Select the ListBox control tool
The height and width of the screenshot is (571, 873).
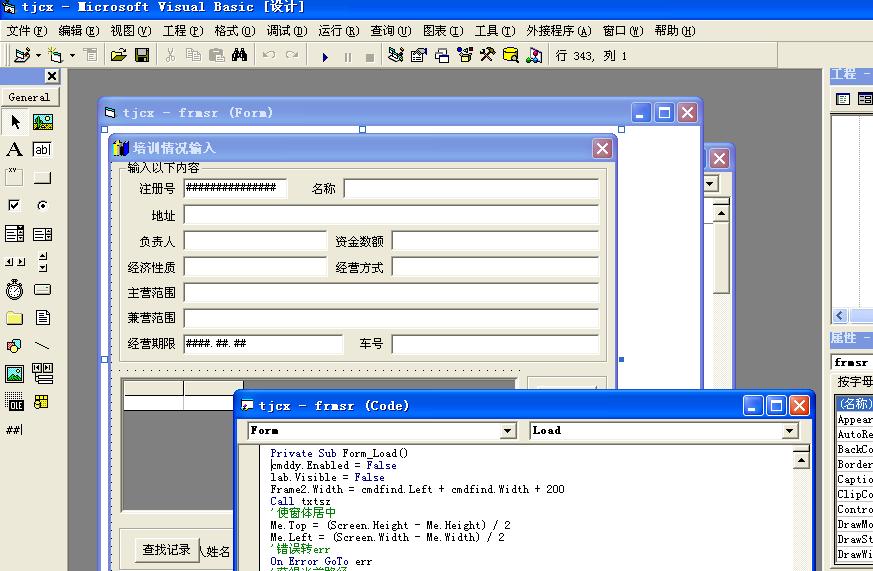coord(43,234)
